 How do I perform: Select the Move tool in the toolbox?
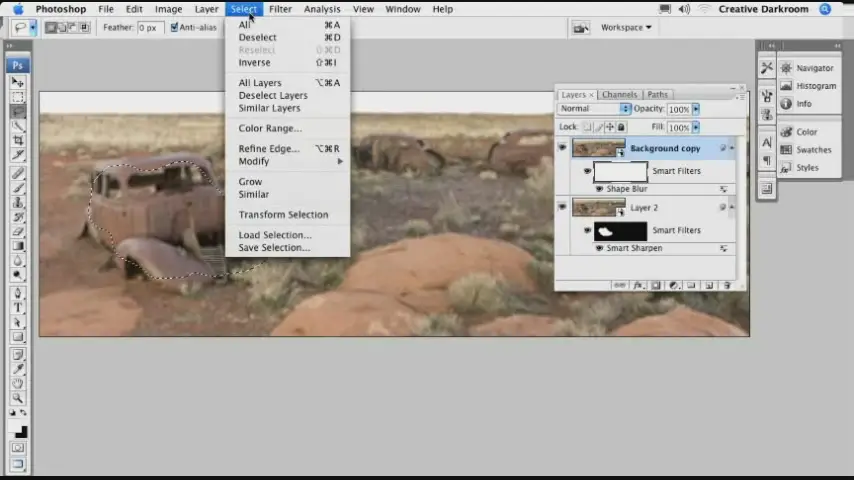[x=18, y=82]
